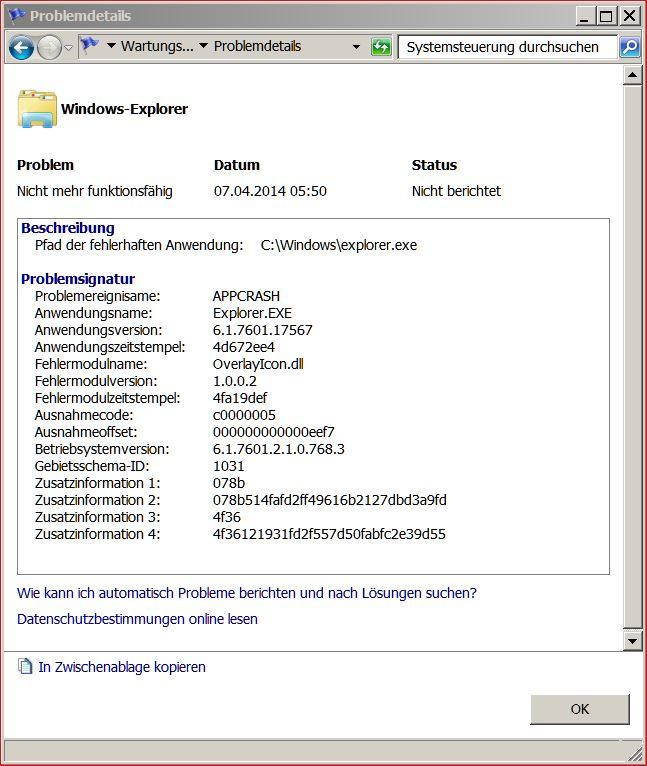Select the 078b value

tap(229, 483)
